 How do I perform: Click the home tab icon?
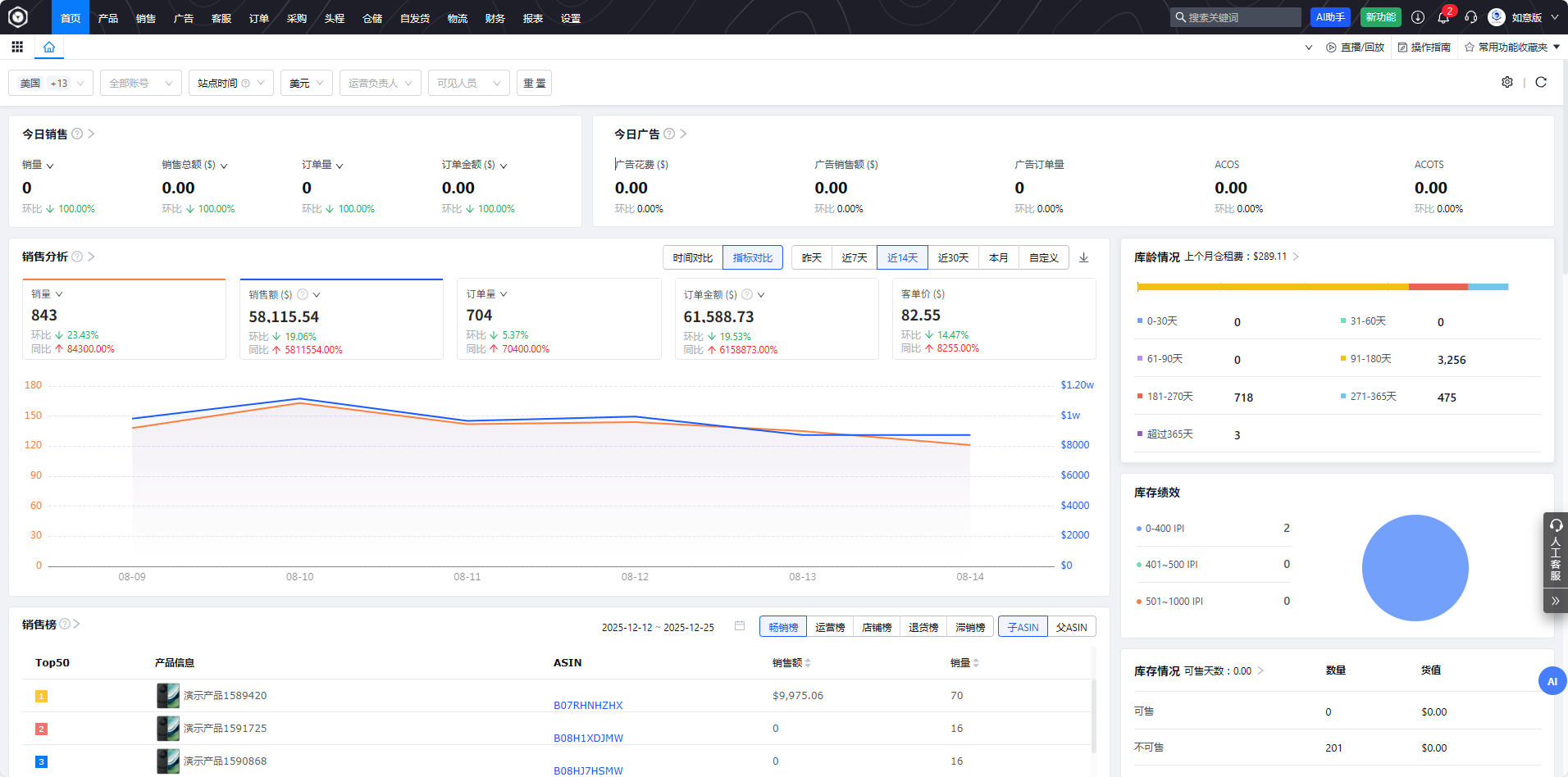click(x=49, y=47)
